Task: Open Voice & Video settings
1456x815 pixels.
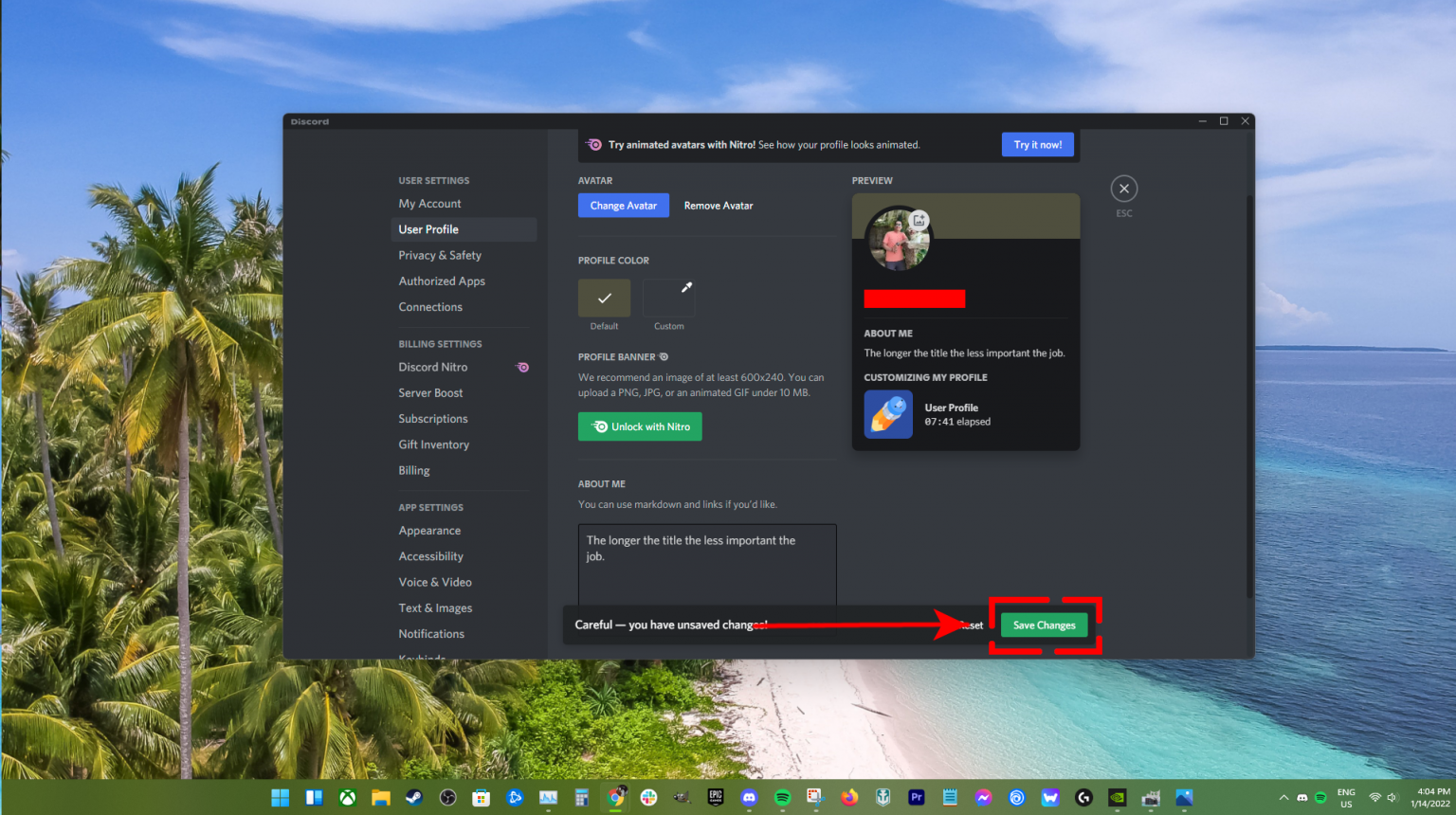Action: pyautogui.click(x=464, y=583)
